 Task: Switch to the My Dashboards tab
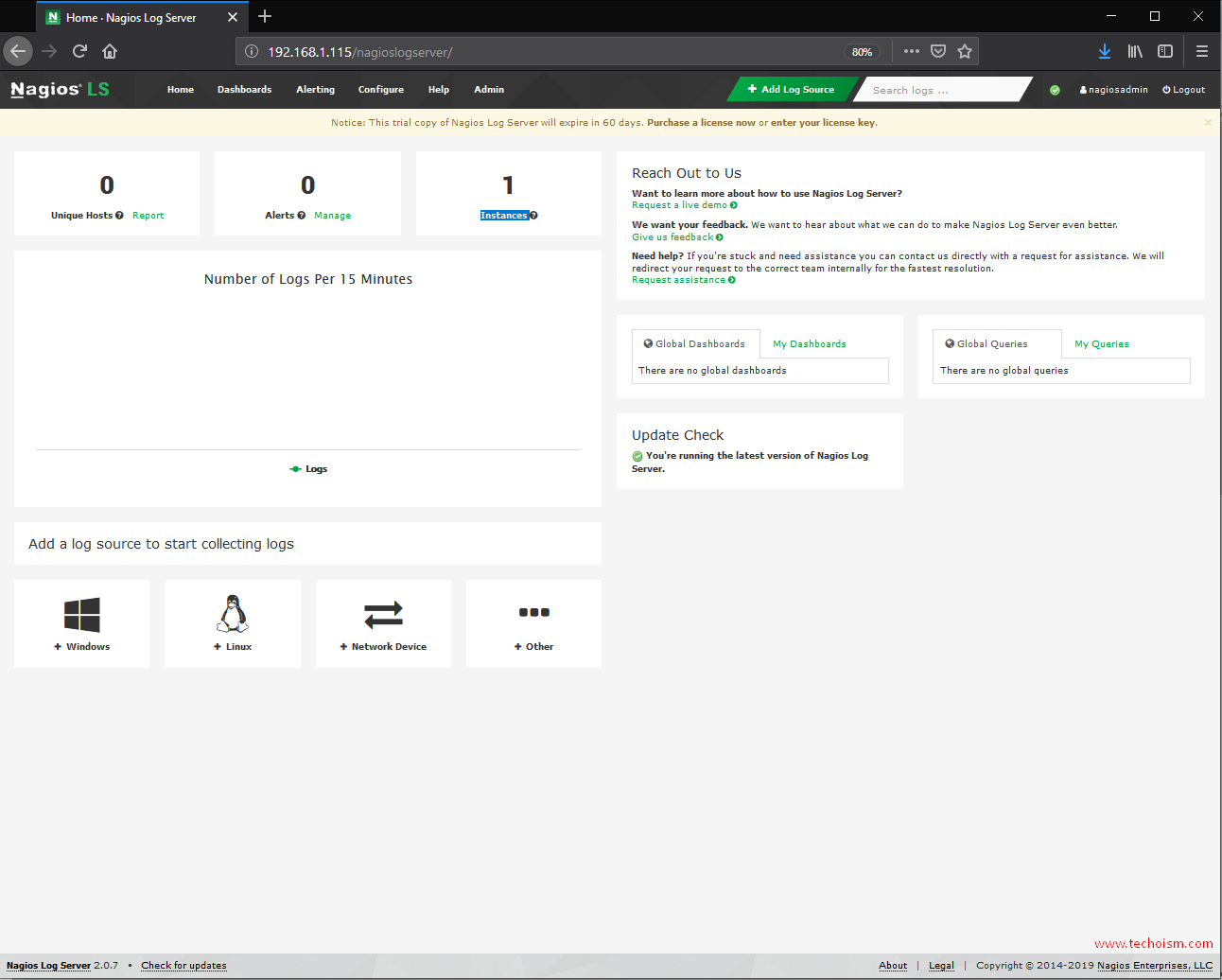pos(810,344)
